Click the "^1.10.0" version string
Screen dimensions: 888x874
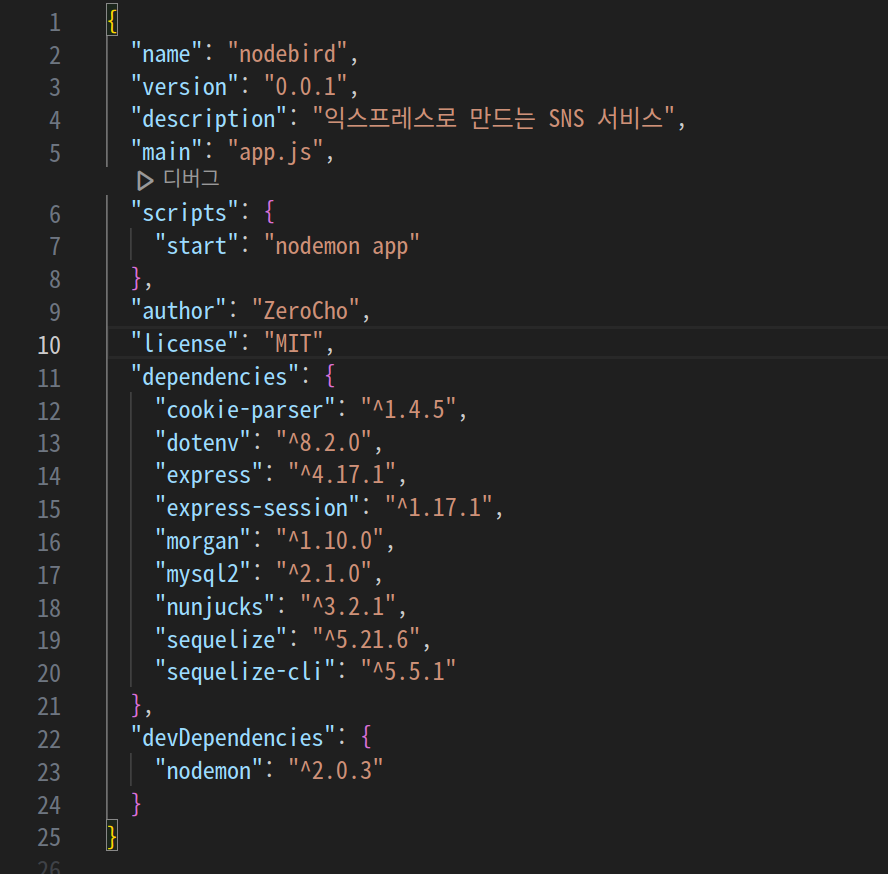[330, 540]
